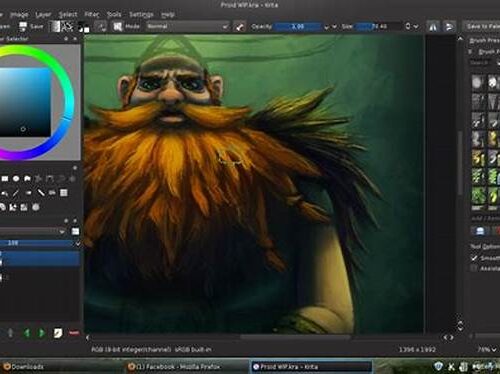Click the canvas horizontal scrollbar

295,337
